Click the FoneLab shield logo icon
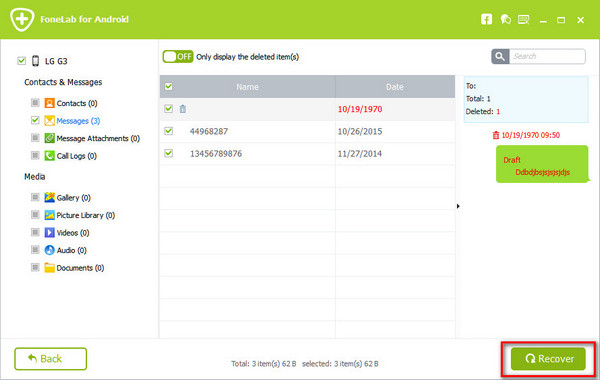The height and width of the screenshot is (380, 600). 22,19
